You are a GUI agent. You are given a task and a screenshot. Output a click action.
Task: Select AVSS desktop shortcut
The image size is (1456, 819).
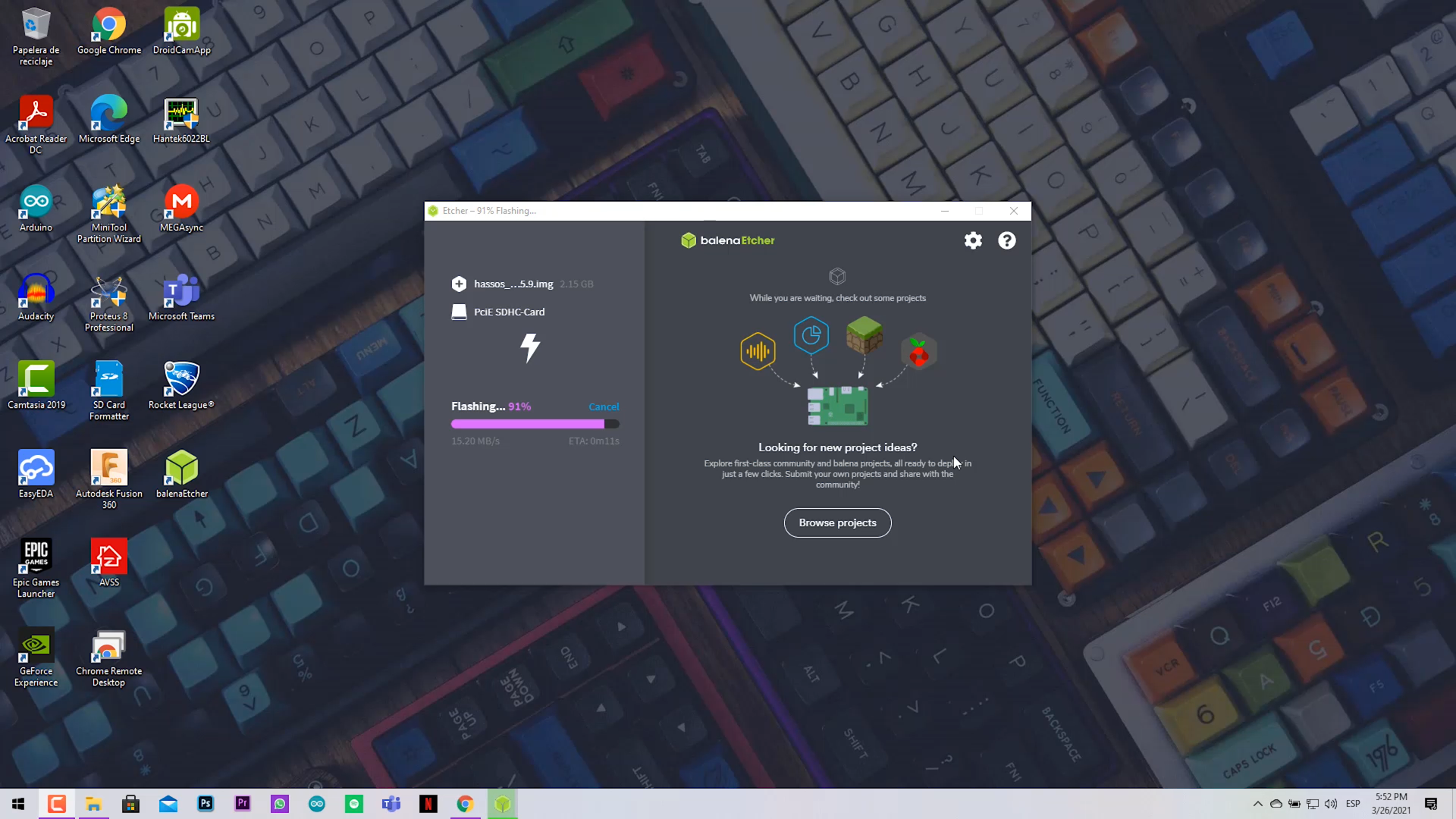coord(108,563)
